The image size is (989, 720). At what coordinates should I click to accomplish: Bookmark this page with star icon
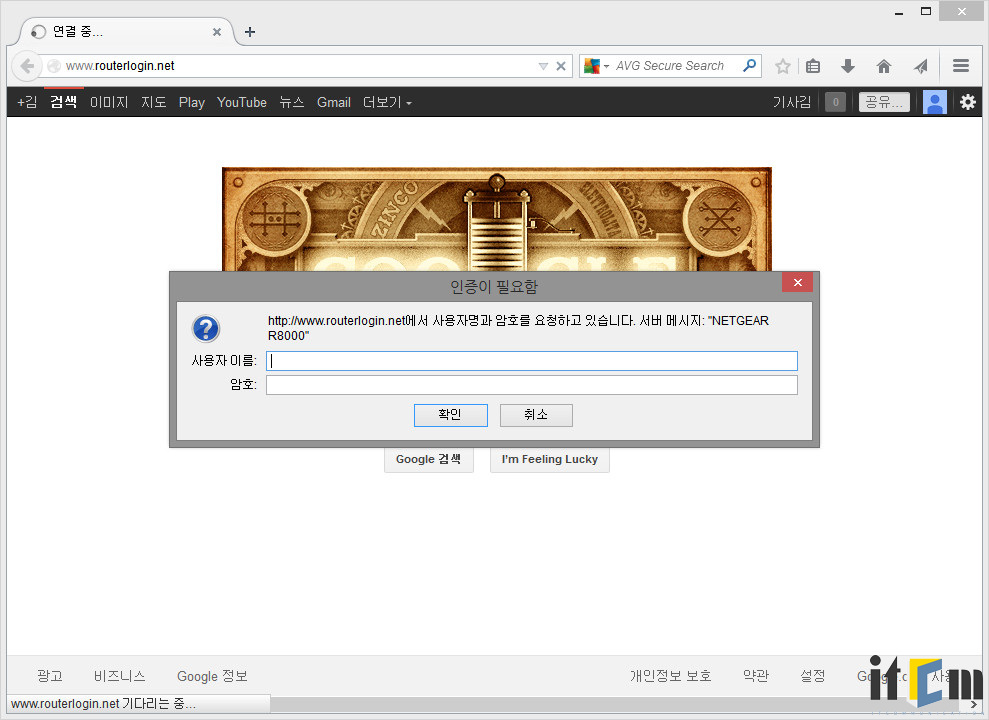coord(783,66)
